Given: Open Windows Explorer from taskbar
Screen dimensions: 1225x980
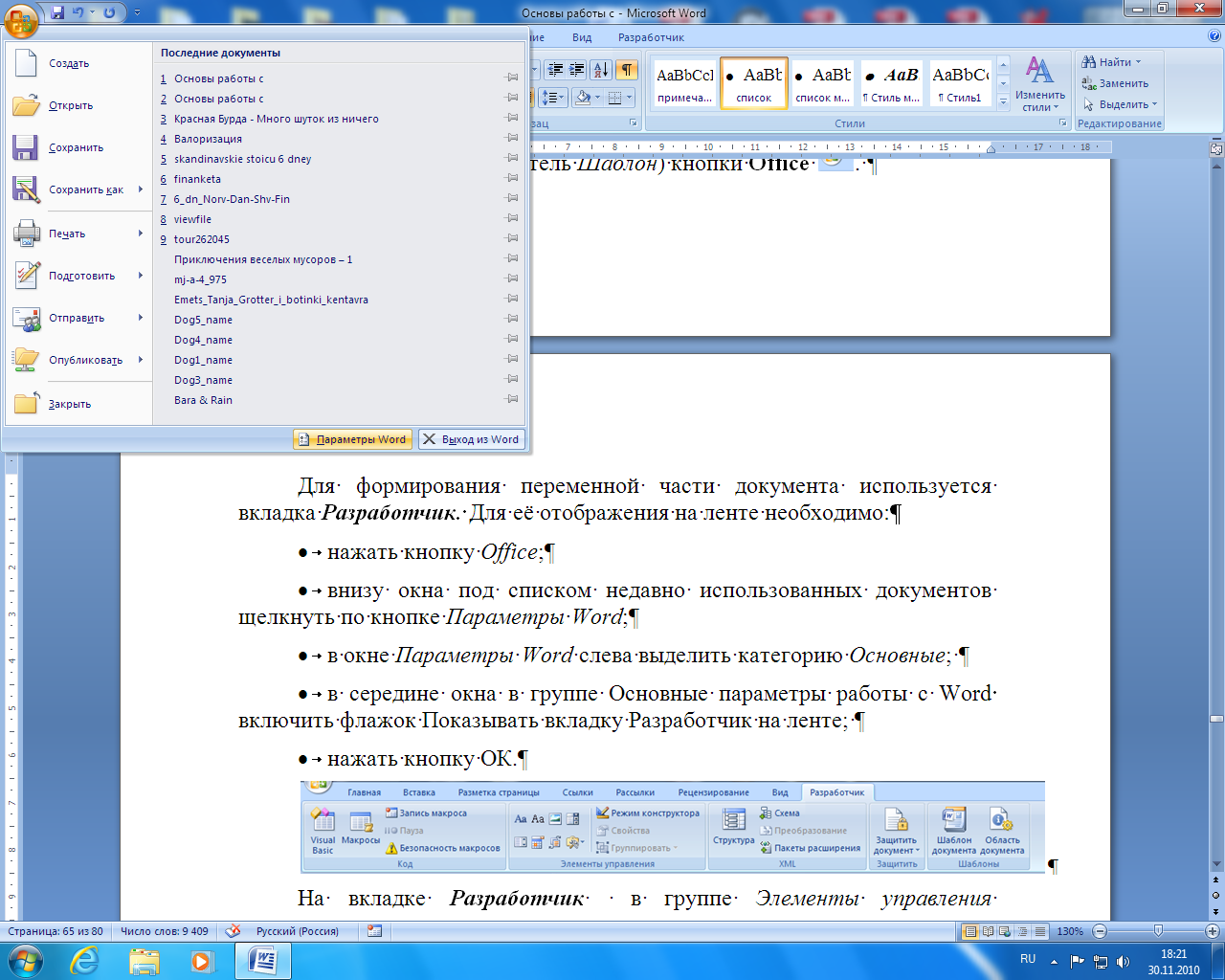Looking at the screenshot, I should 144,960.
